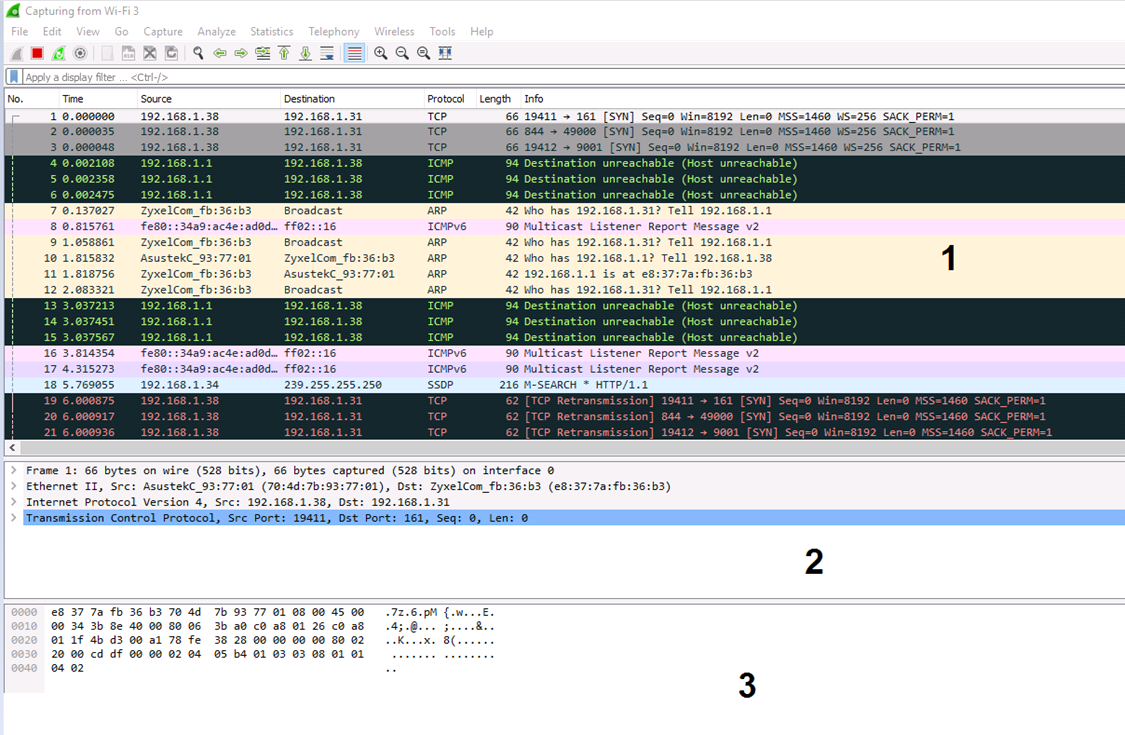1125x735 pixels.
Task: Open the File menu
Action: coord(19,32)
